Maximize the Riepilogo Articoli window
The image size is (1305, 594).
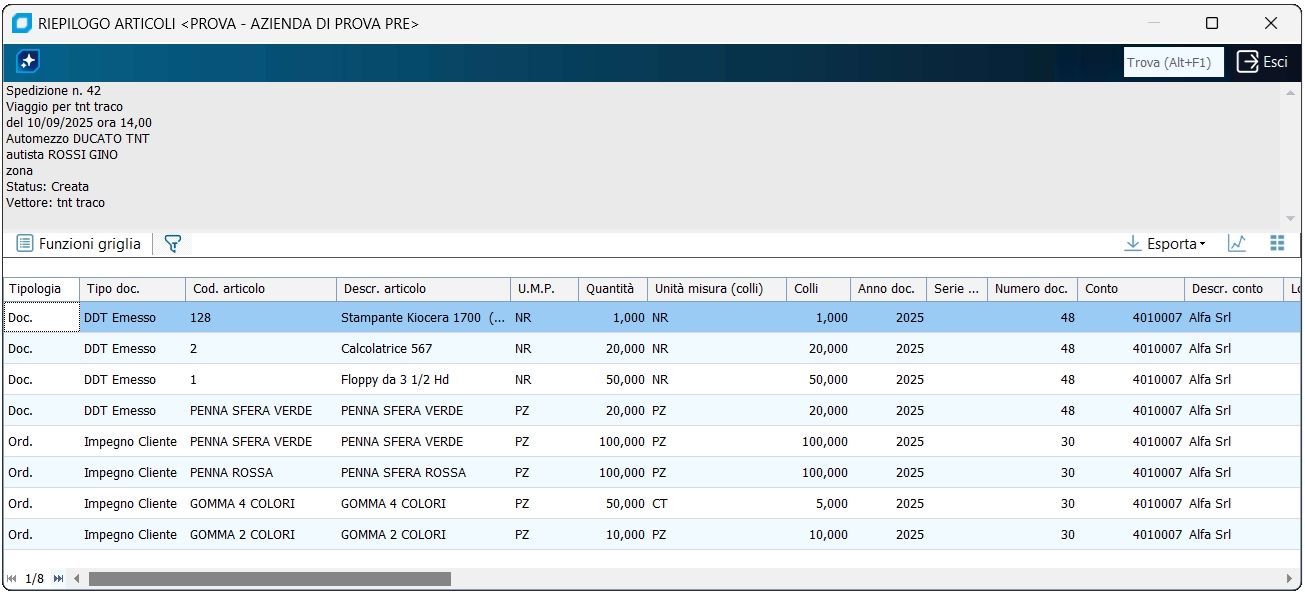(1212, 23)
